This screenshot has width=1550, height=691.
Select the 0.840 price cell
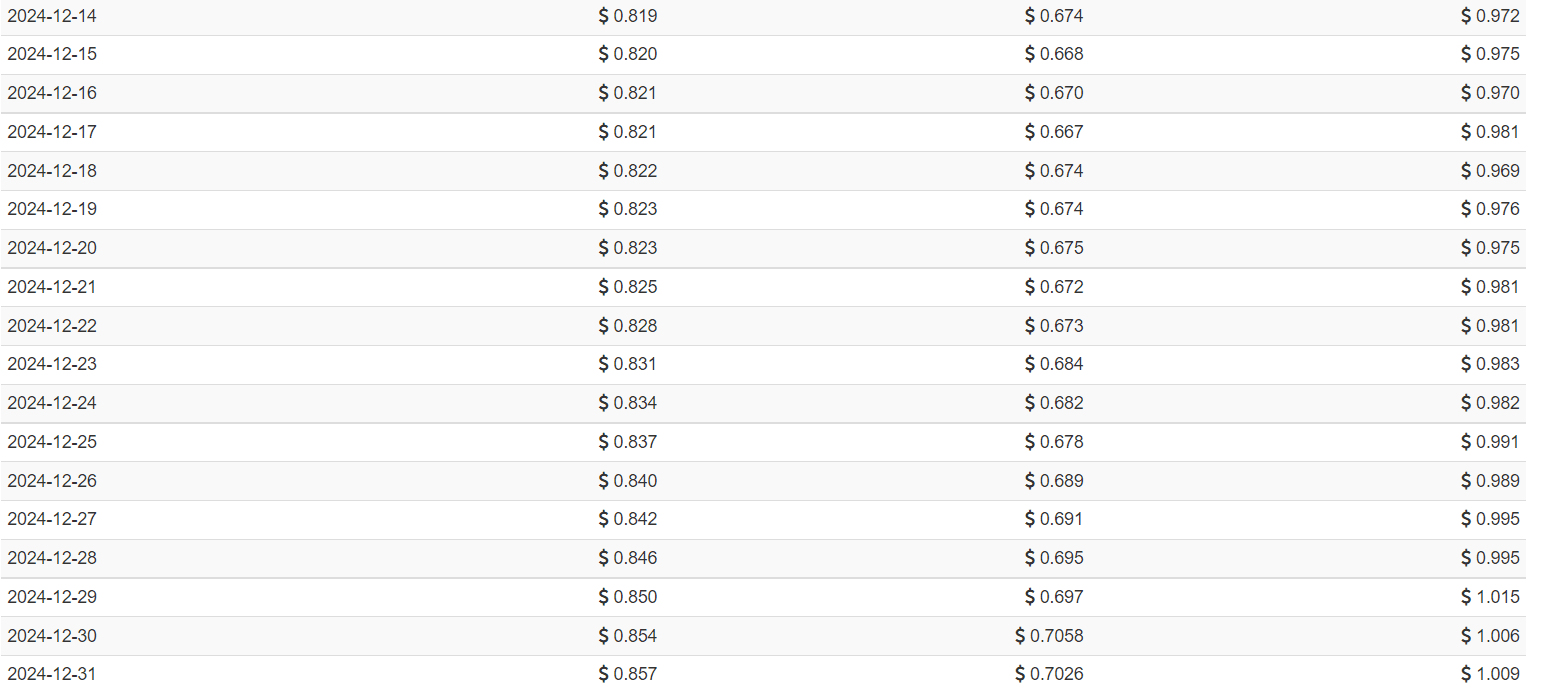point(636,481)
